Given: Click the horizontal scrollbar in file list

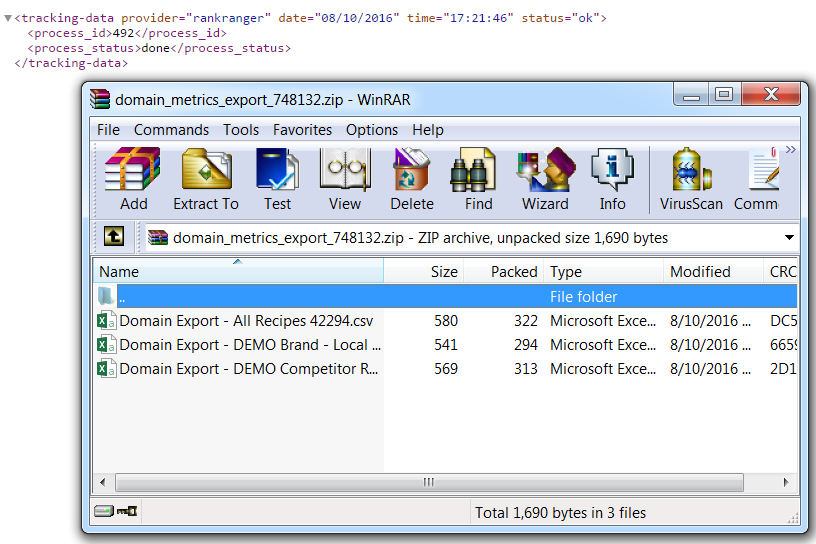Looking at the screenshot, I should point(430,482).
